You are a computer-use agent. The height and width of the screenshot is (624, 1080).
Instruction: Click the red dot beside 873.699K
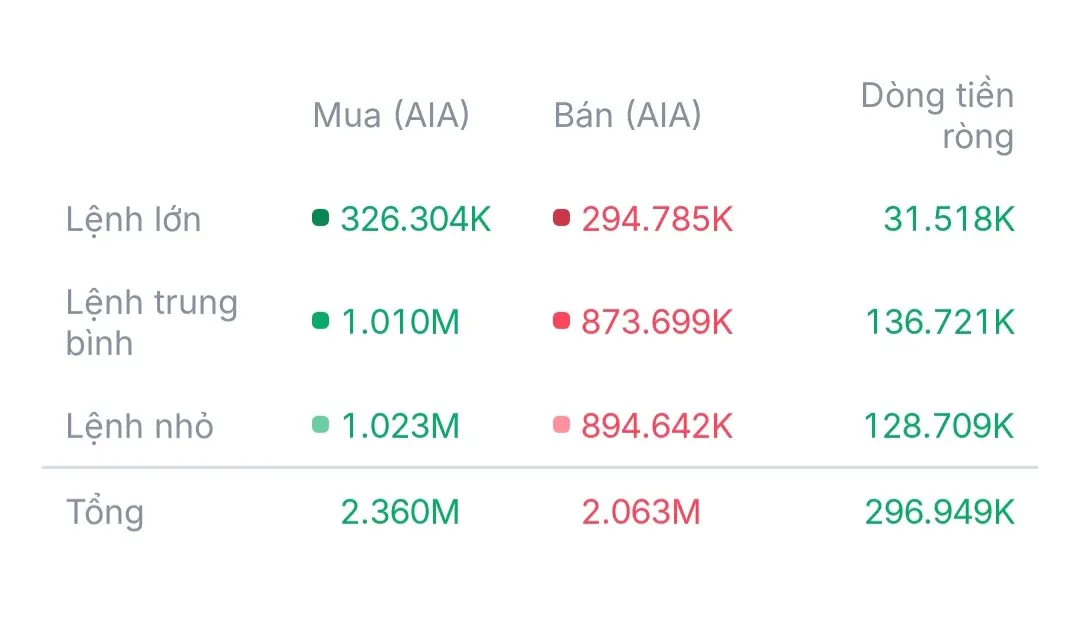(x=561, y=321)
